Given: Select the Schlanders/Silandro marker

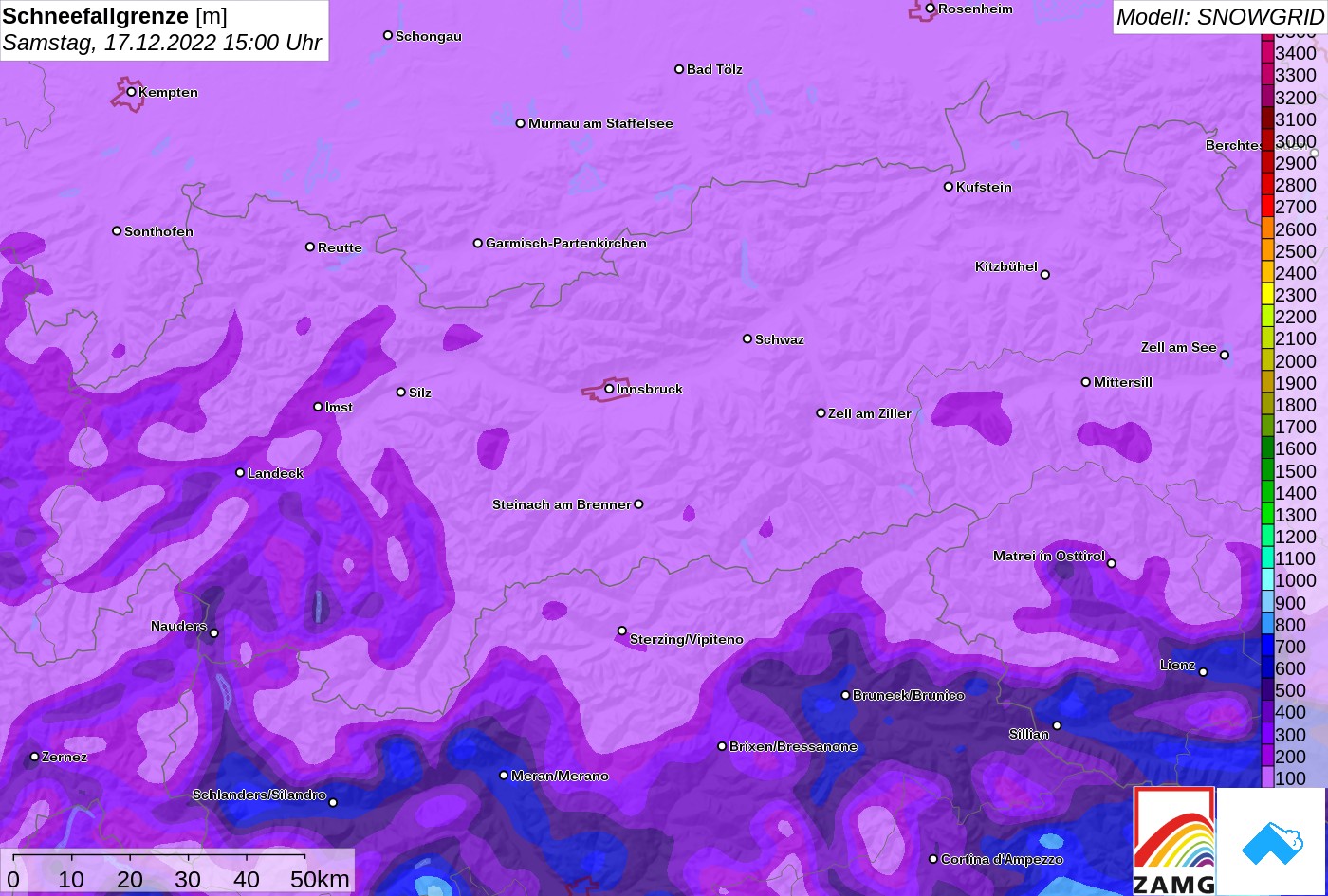Looking at the screenshot, I should click(x=332, y=803).
